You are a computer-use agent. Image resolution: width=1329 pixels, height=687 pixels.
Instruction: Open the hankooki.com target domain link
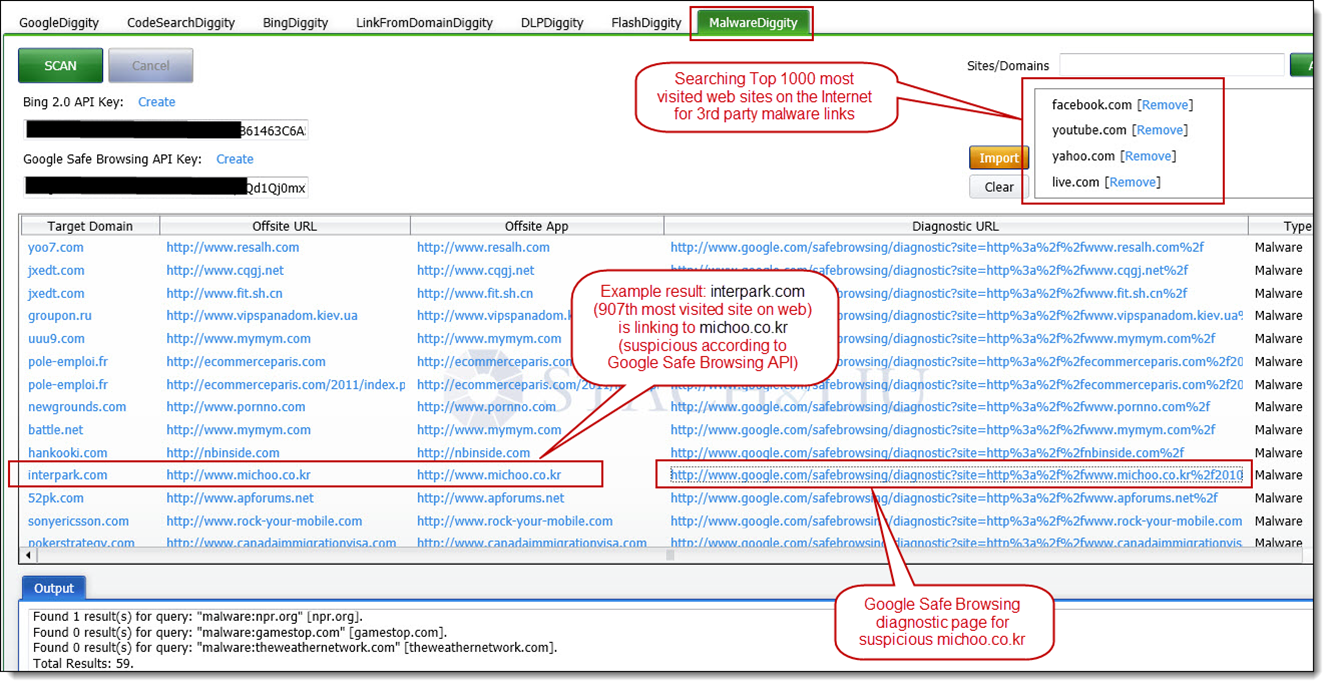pyautogui.click(x=68, y=453)
